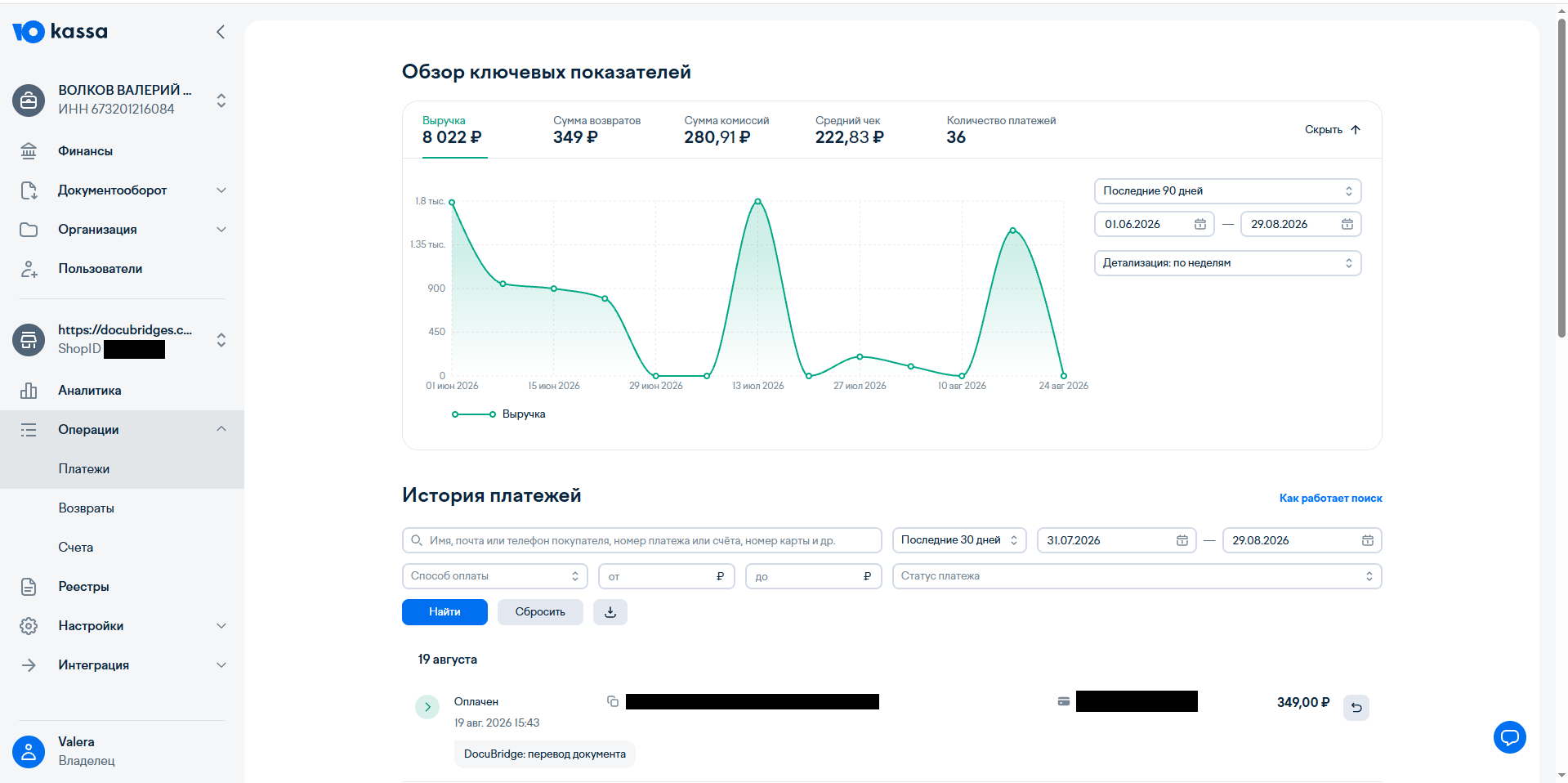This screenshot has height=783, width=1568.
Task: Switch to the Сумма возвратов metric tab
Action: [596, 130]
